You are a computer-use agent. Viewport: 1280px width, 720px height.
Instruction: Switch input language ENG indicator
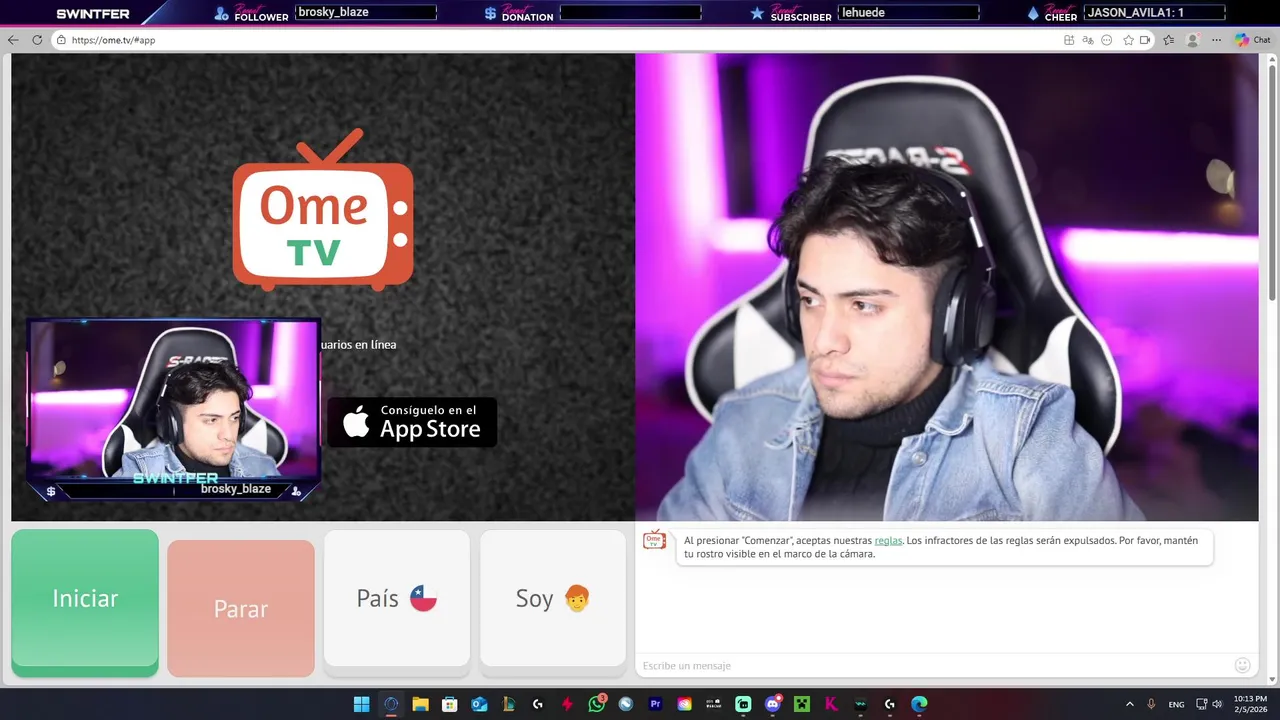tap(1176, 704)
